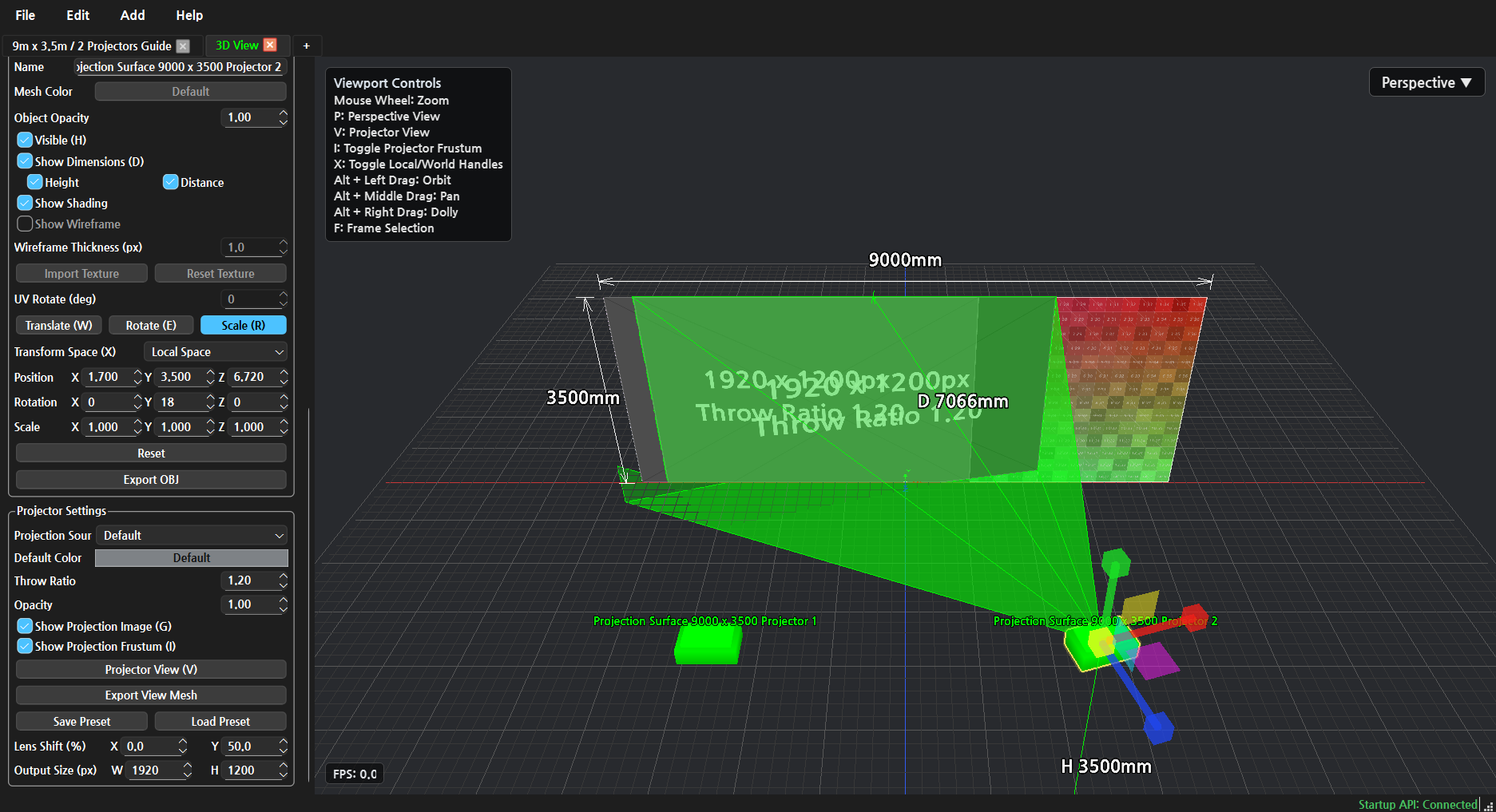Switch to 9m x 3,5m / 2 Projectors Guide tab
1496x812 pixels.
[92, 46]
